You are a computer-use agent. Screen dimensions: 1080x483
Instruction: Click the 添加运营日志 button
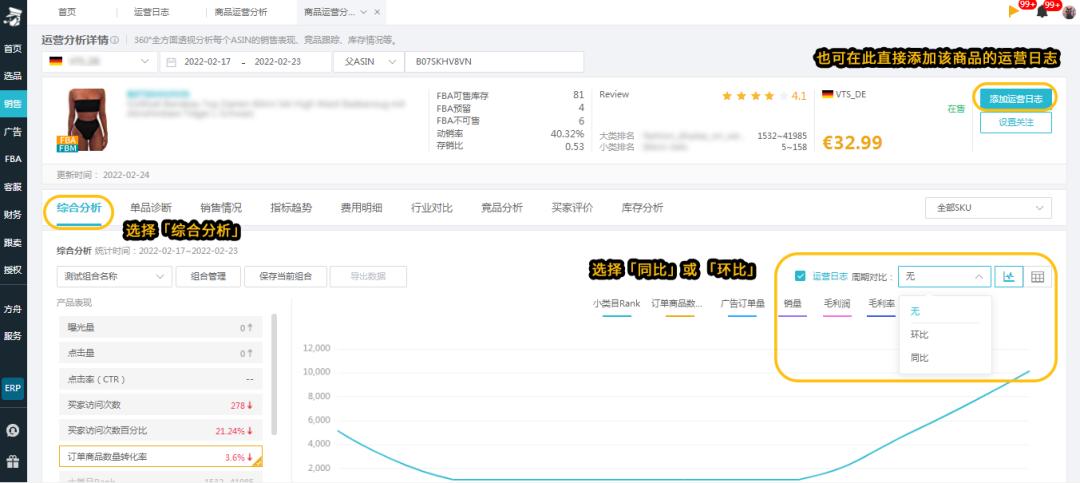[1016, 99]
